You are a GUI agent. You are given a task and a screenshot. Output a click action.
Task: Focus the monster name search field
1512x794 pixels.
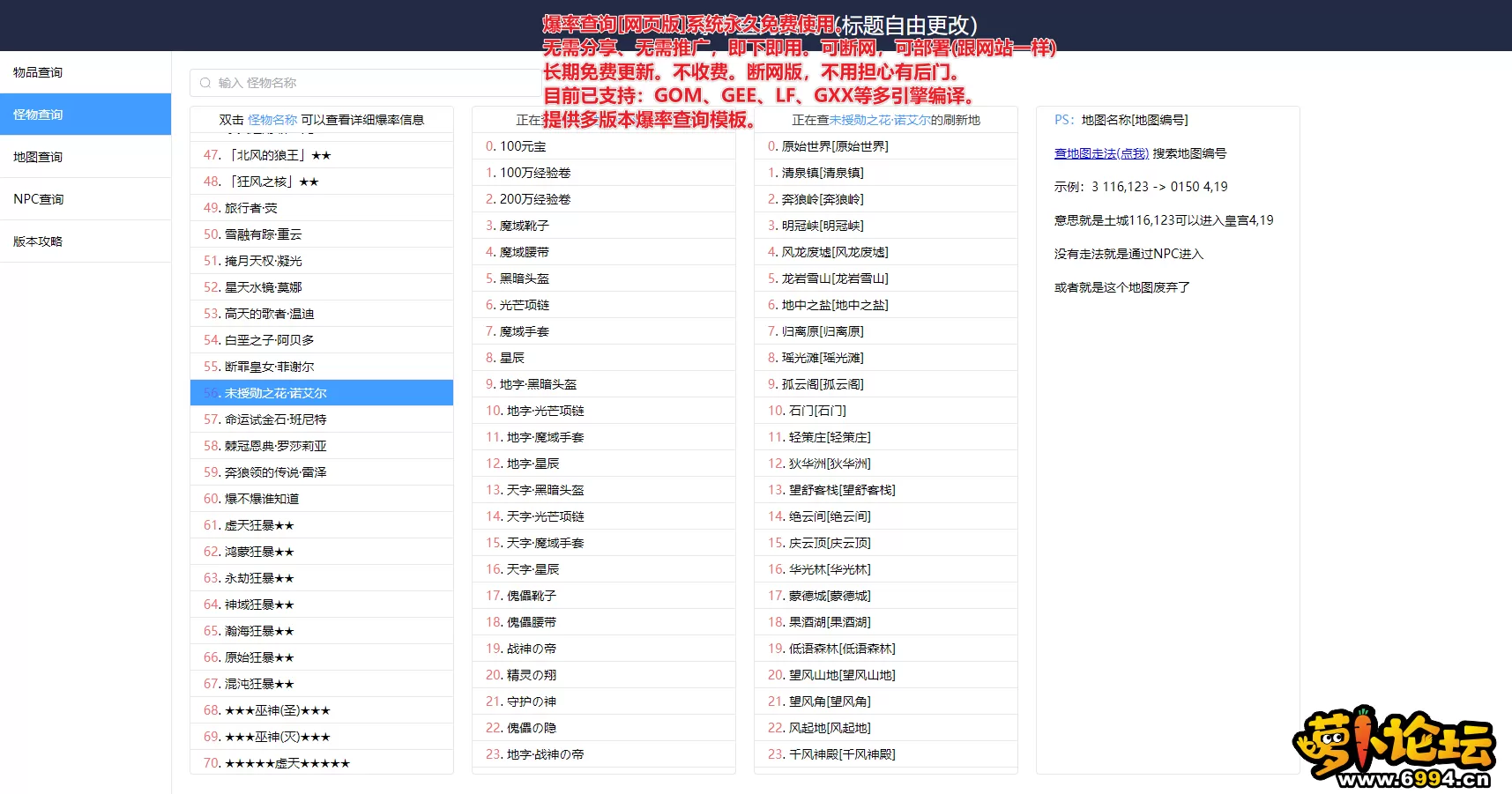pos(365,83)
